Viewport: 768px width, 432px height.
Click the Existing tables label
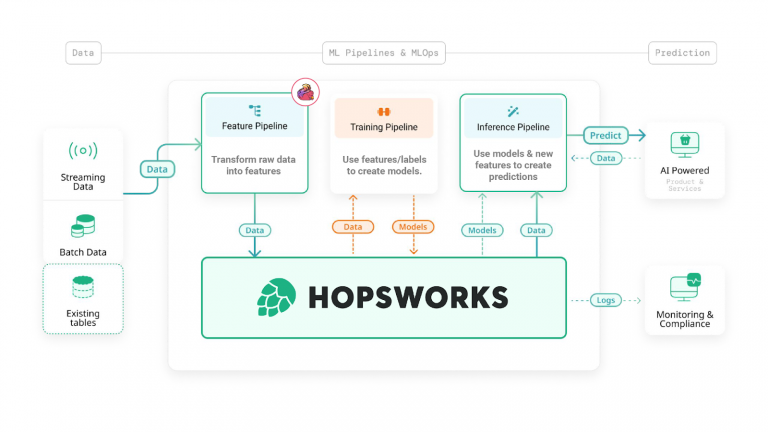pos(83,318)
